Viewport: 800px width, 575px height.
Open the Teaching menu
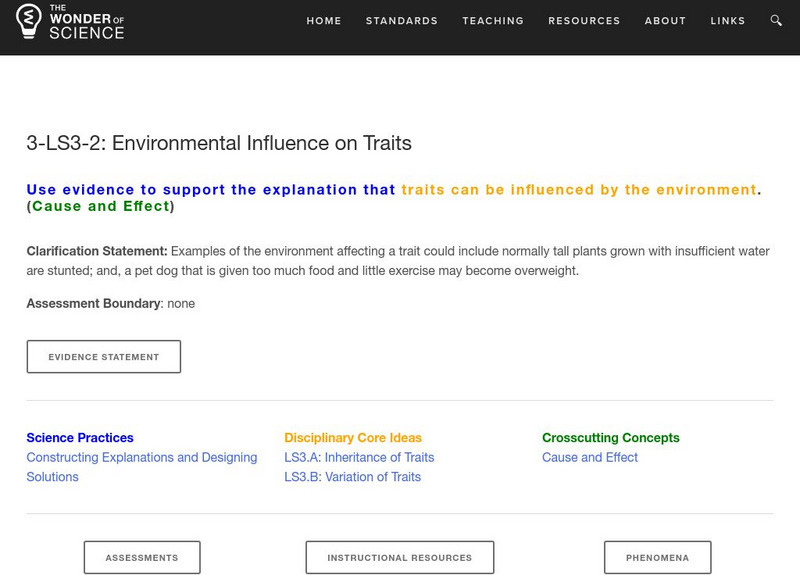point(493,21)
